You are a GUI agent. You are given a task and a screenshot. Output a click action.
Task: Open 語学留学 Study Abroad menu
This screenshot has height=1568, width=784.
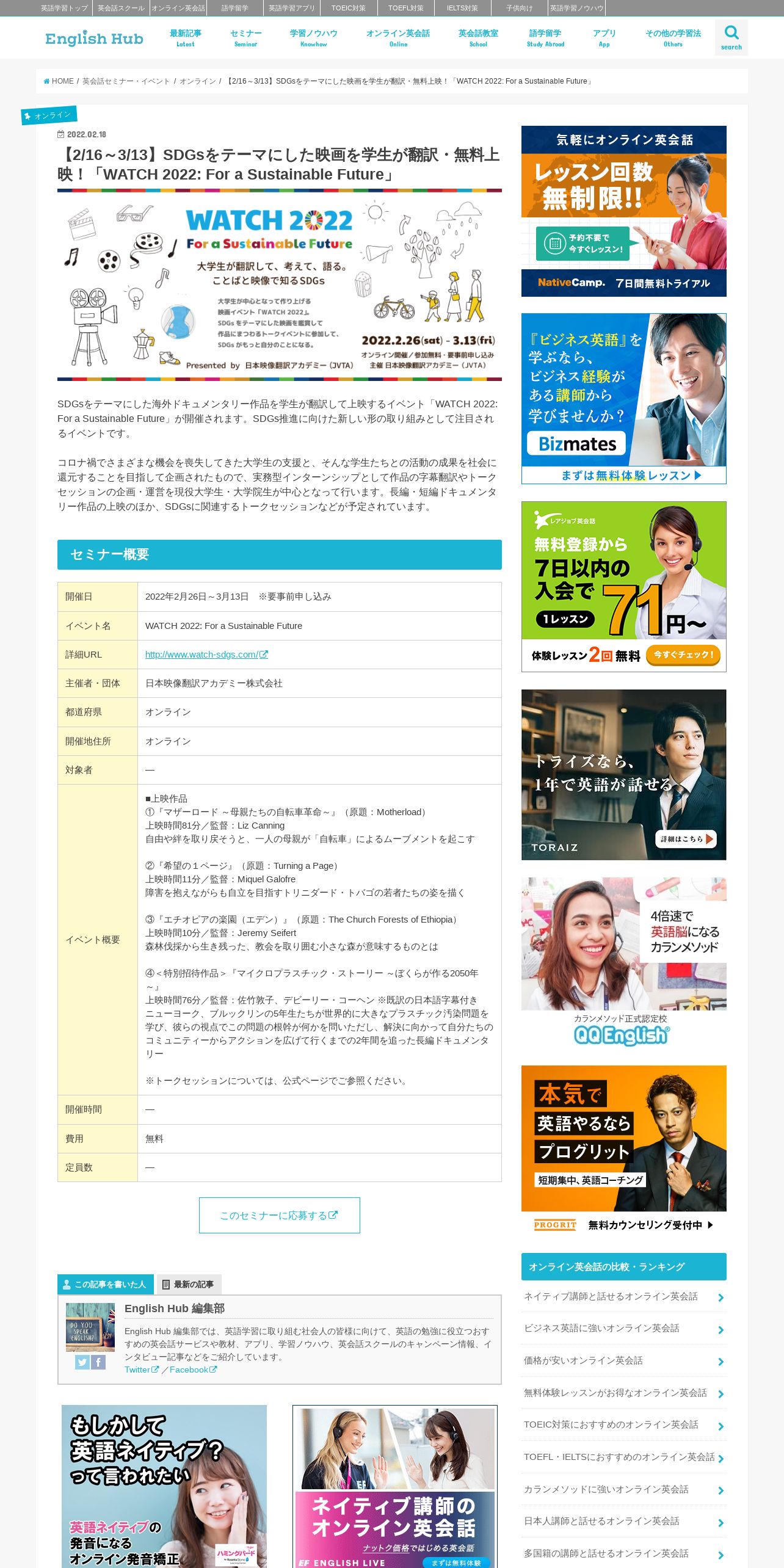coord(545,38)
